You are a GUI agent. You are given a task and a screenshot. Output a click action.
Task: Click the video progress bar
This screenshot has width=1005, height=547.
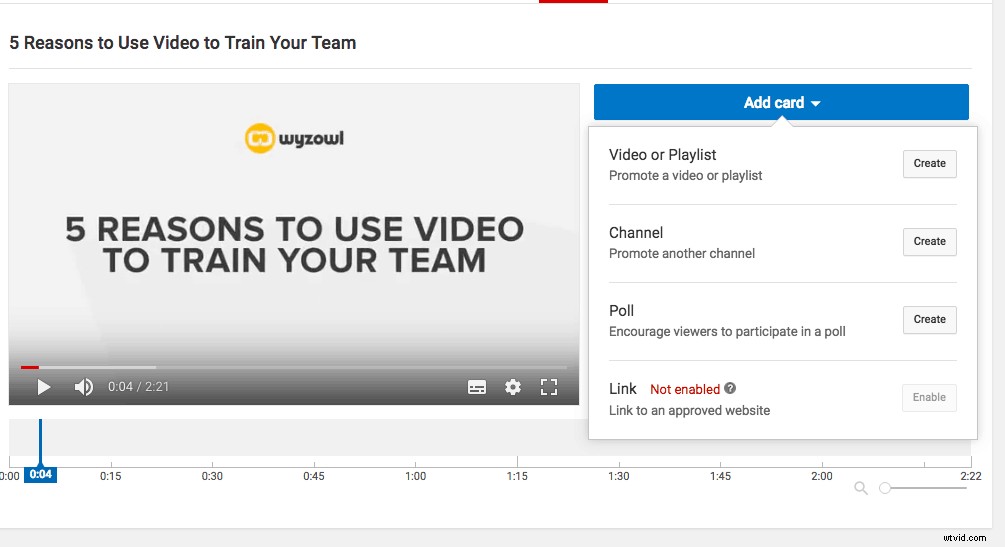pyautogui.click(x=294, y=367)
